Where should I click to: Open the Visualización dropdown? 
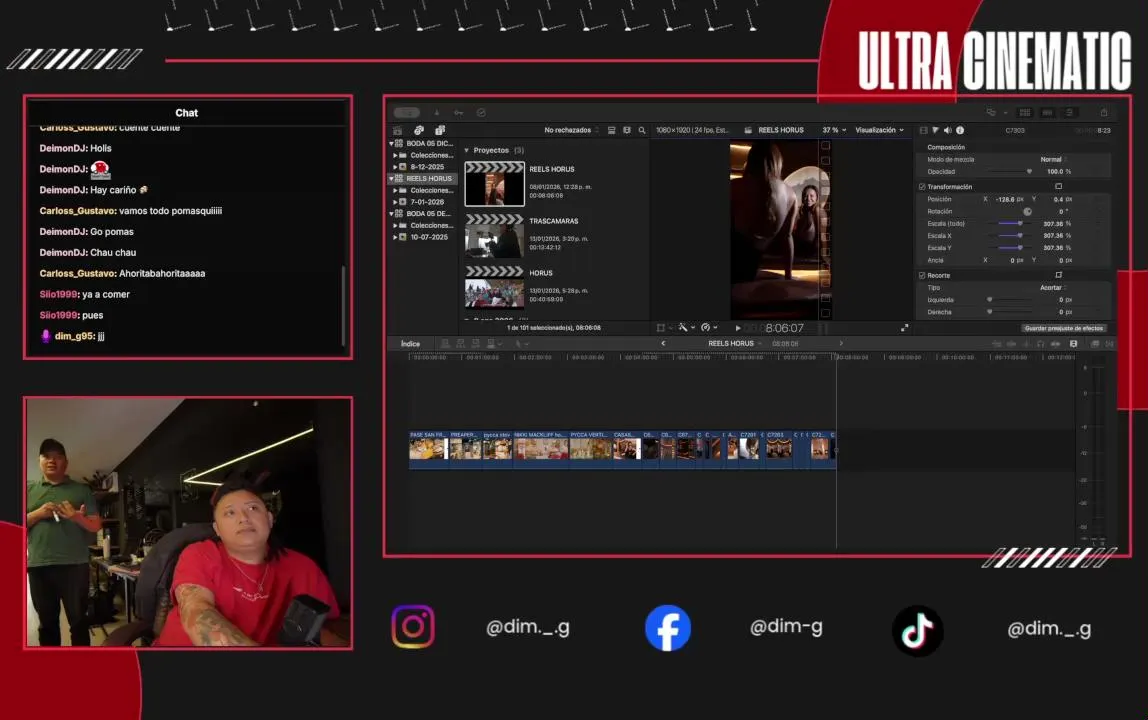tap(879, 130)
